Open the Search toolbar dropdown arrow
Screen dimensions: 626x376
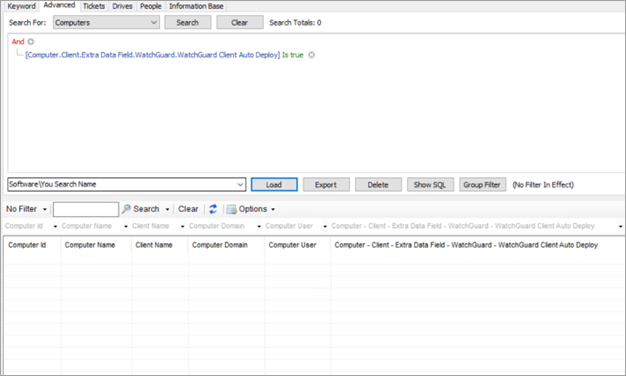click(x=167, y=209)
